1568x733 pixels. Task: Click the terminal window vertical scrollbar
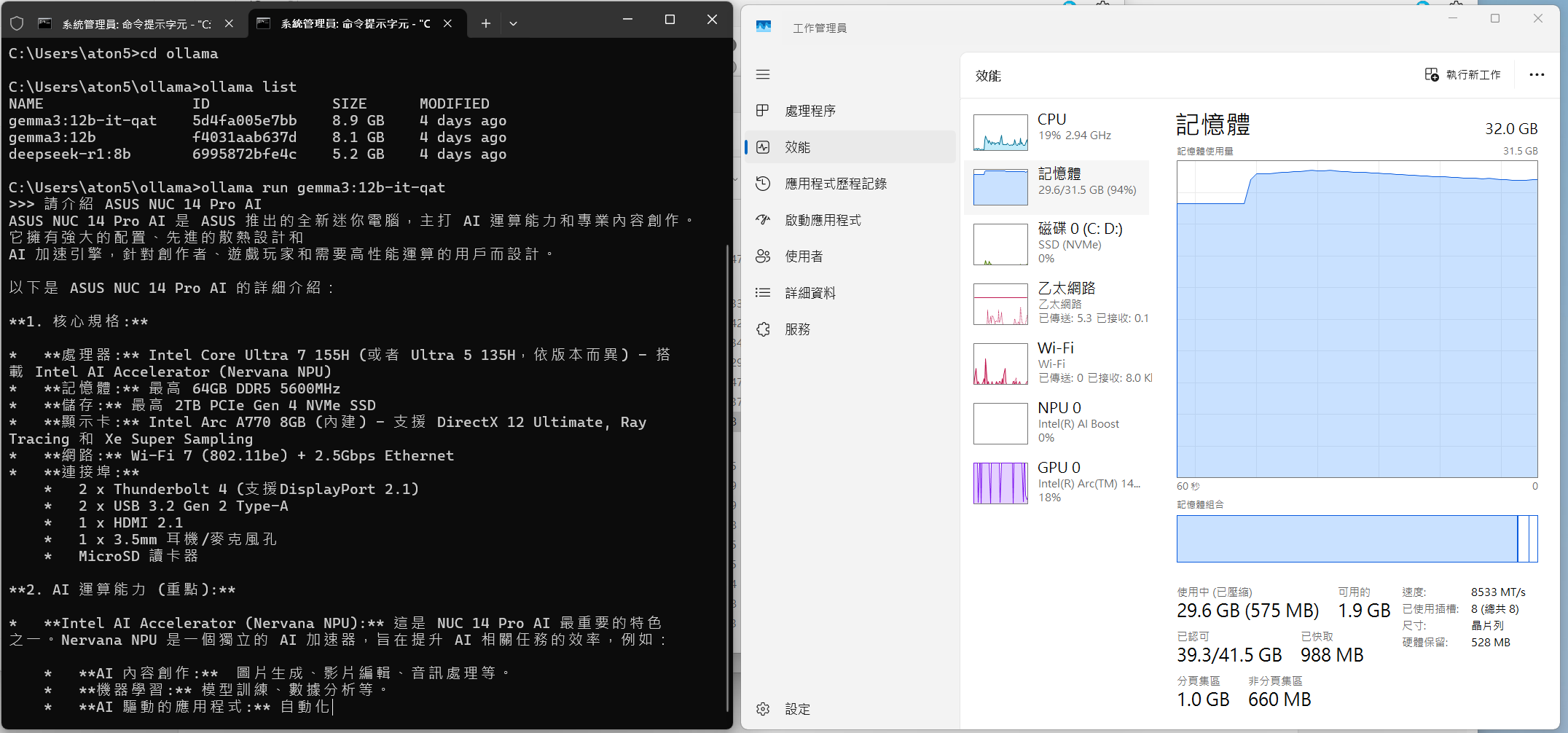point(728,477)
